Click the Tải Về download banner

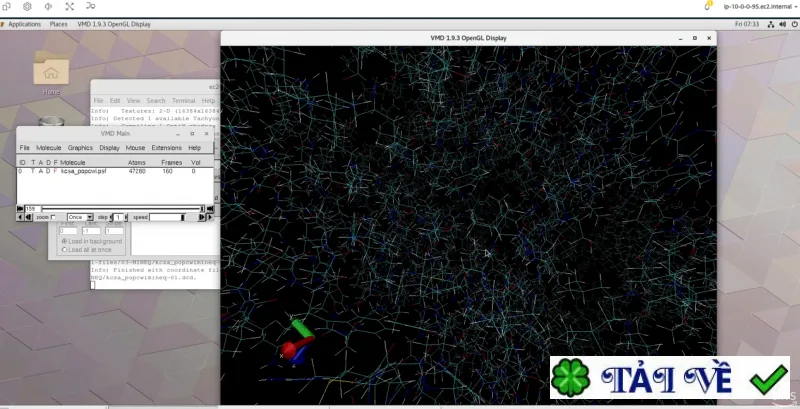pyautogui.click(x=669, y=377)
